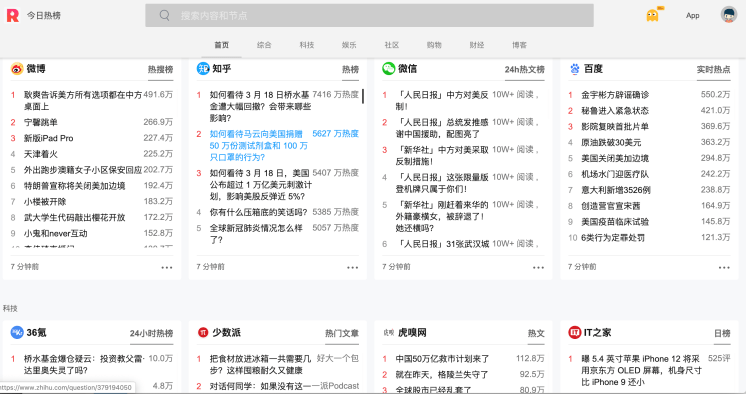Select the 少数派 热门文章 tab

pos(342,333)
